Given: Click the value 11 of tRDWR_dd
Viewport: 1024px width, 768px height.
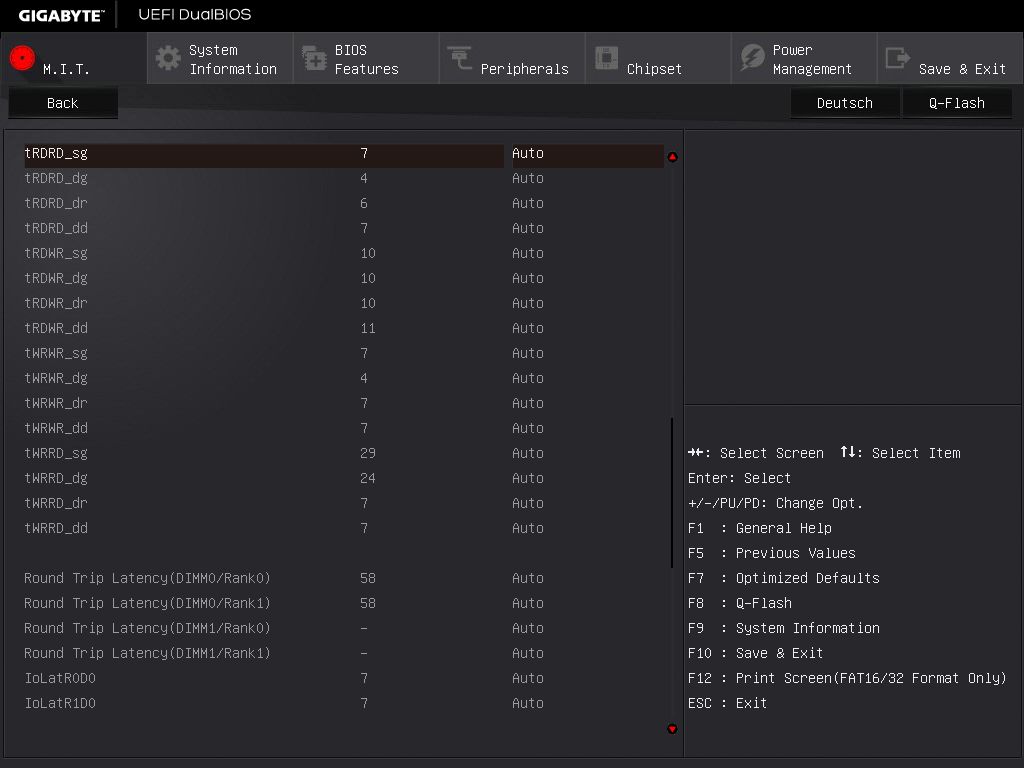Looking at the screenshot, I should pyautogui.click(x=368, y=328).
